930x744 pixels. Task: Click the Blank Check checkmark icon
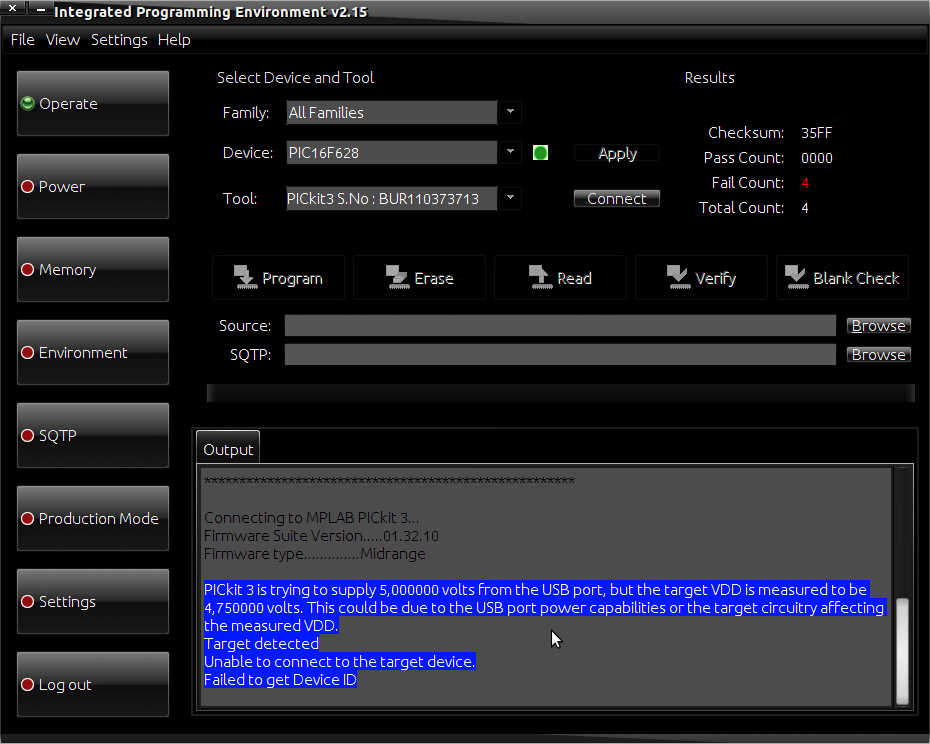click(797, 277)
